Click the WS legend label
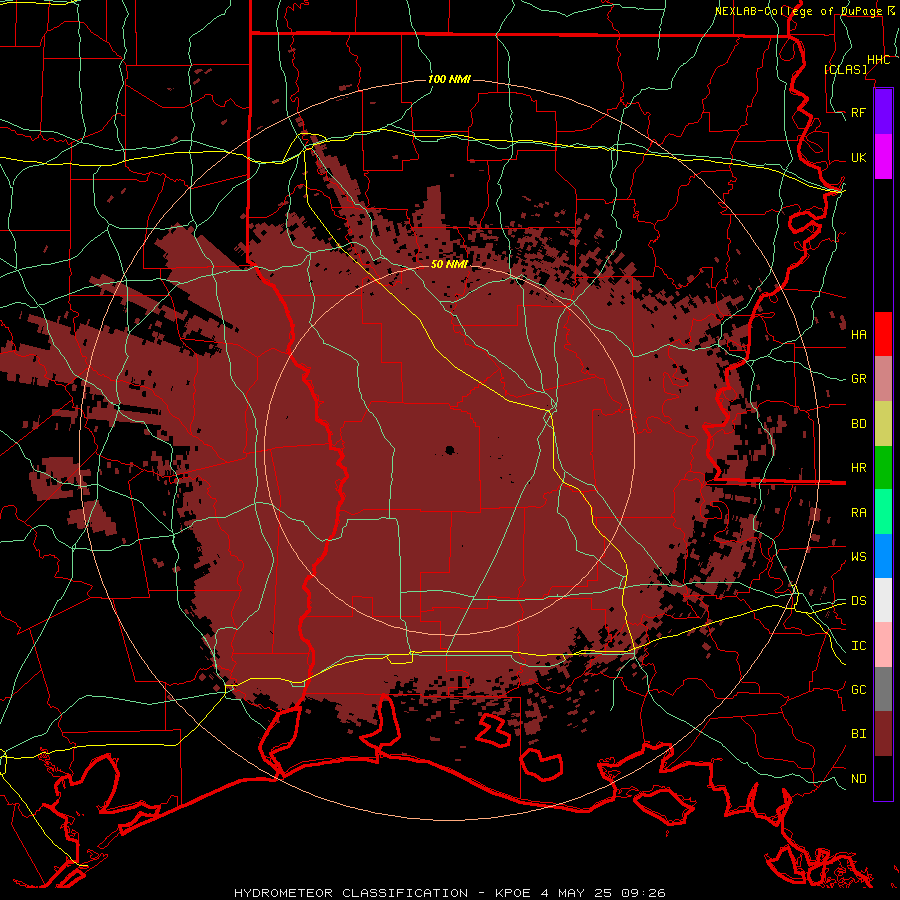900x900 pixels. coord(858,556)
